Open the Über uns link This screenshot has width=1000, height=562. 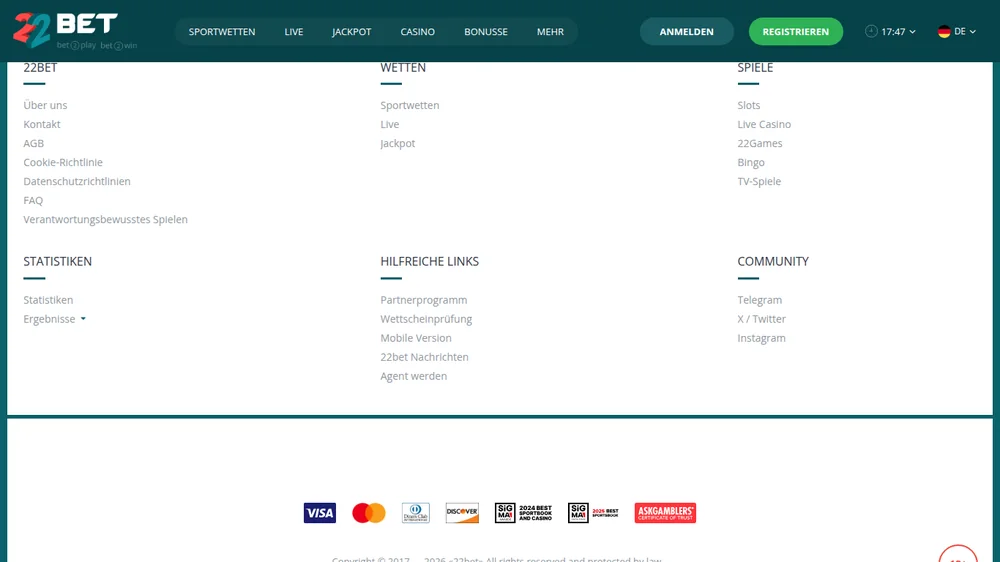[x=45, y=105]
